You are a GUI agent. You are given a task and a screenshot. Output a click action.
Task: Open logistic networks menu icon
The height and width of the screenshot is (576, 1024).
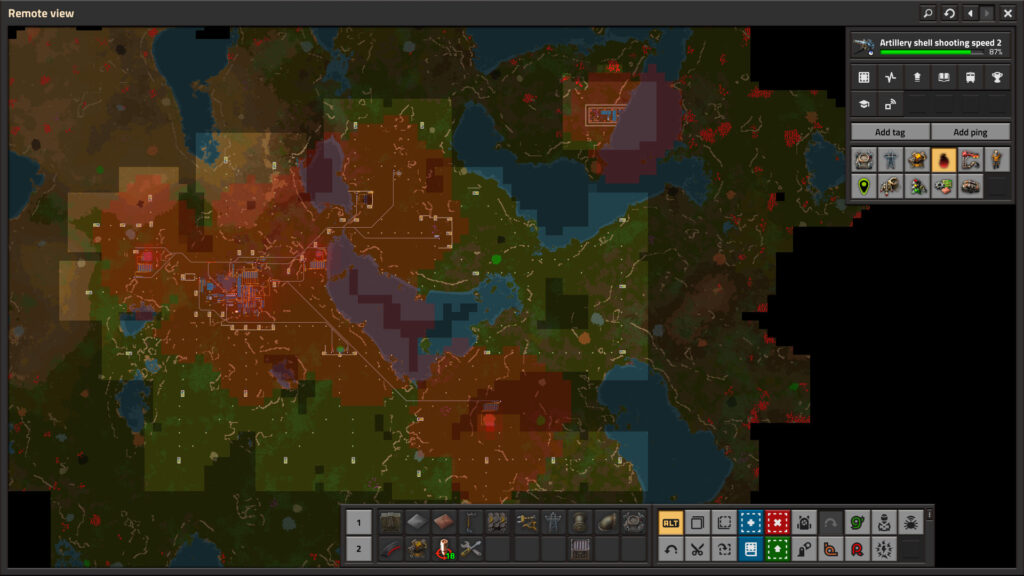[918, 78]
